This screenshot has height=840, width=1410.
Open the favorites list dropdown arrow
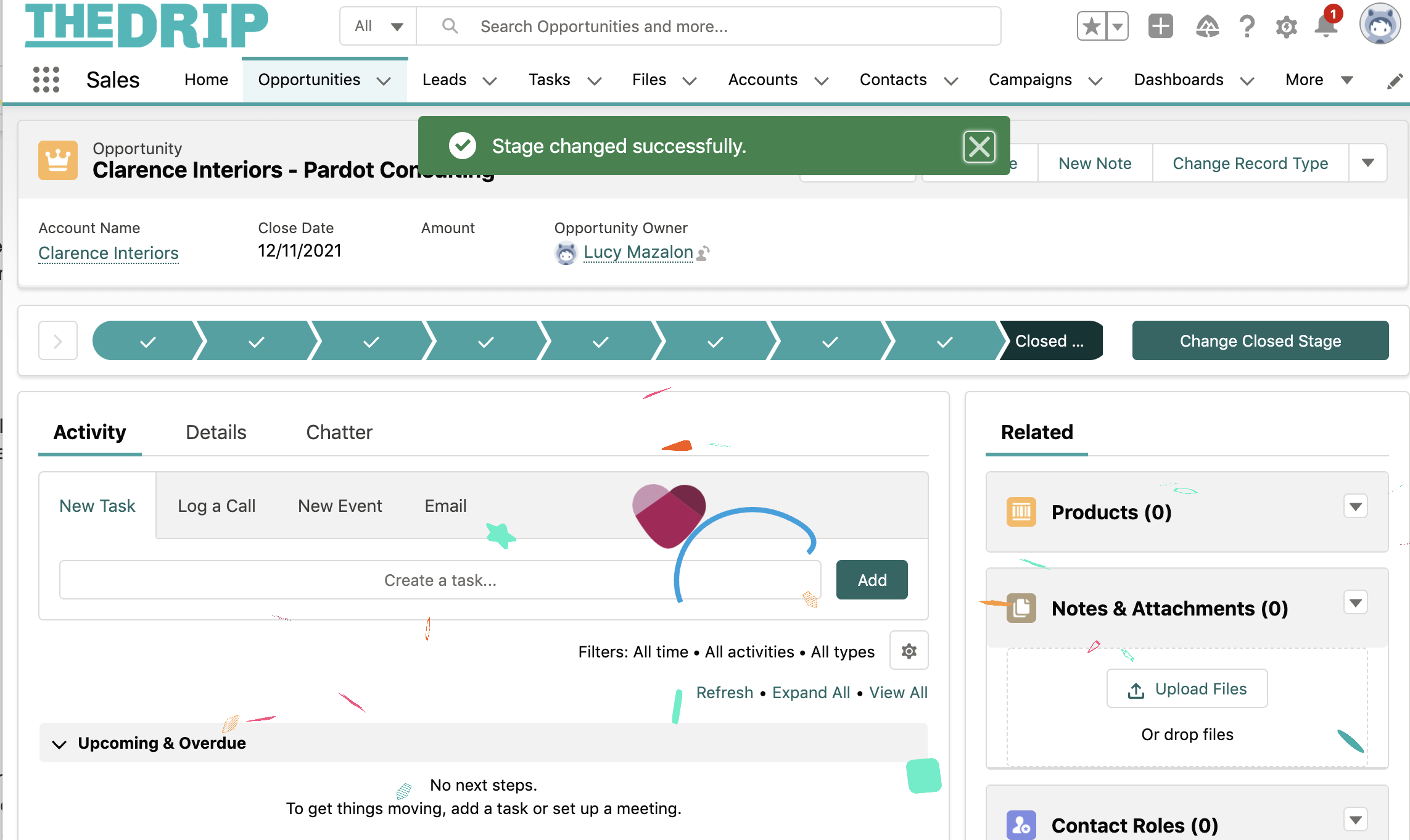point(1117,27)
